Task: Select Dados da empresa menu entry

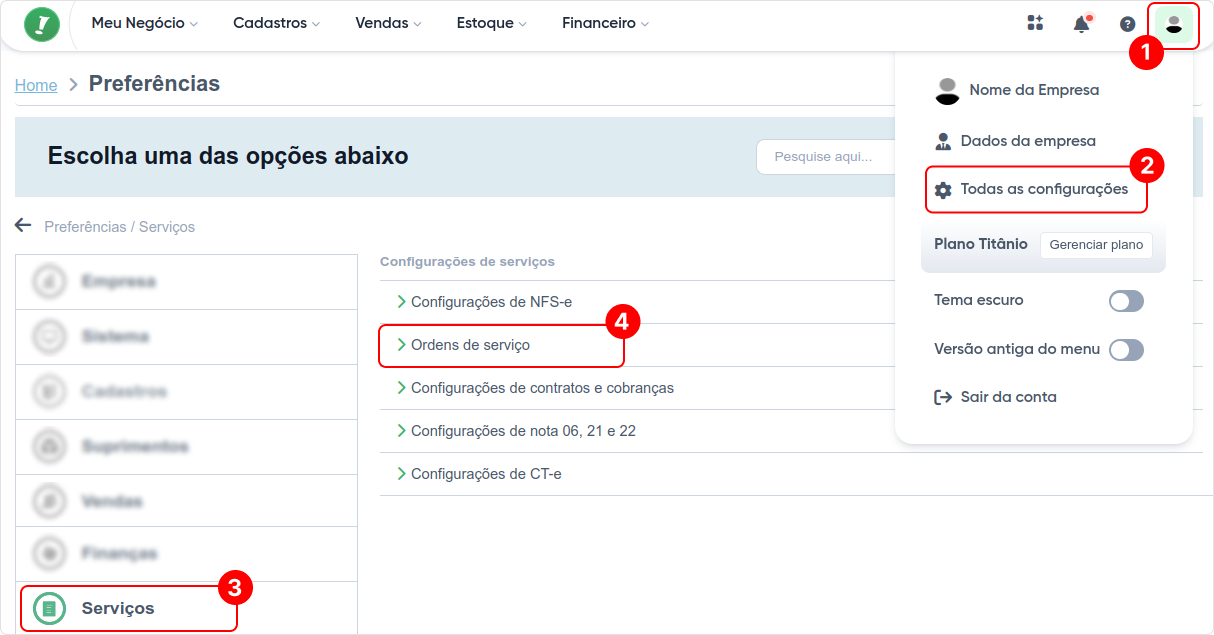Action: click(1015, 141)
